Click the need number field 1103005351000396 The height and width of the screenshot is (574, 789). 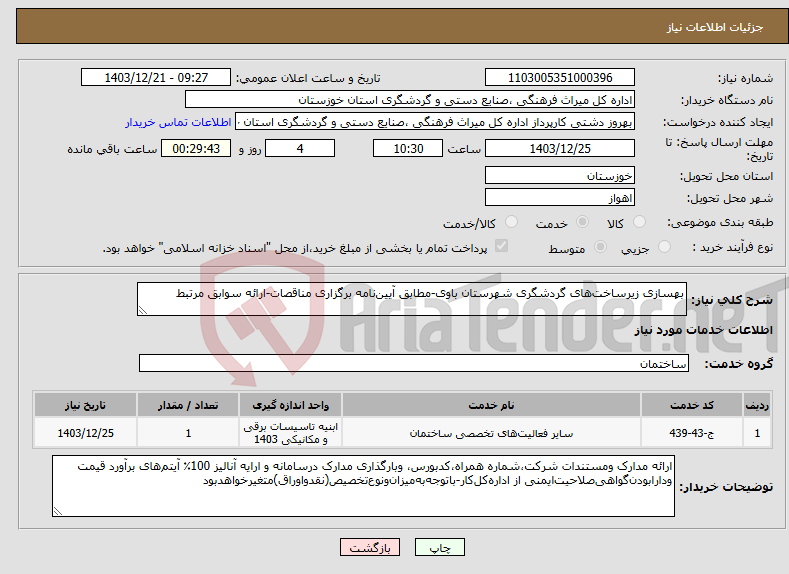coord(560,77)
